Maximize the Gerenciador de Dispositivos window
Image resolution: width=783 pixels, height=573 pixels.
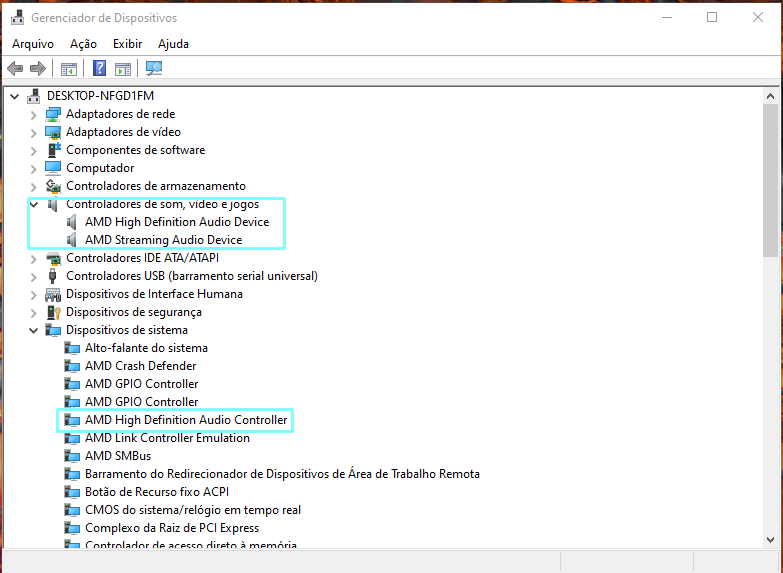pyautogui.click(x=712, y=17)
